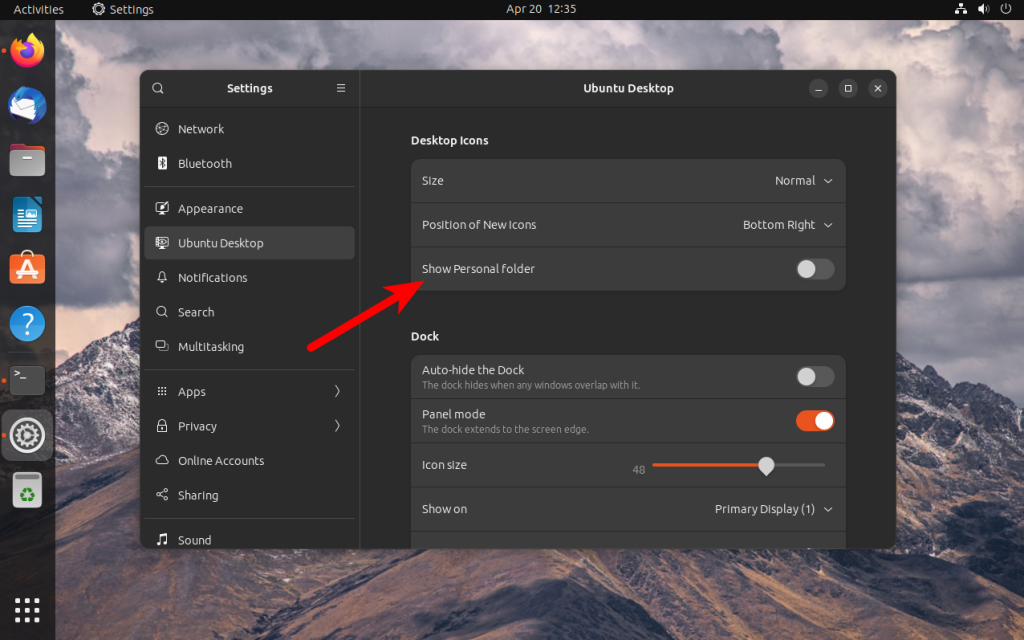The width and height of the screenshot is (1024, 640).
Task: Click the Privacy lock sidebar icon
Action: coord(162,426)
